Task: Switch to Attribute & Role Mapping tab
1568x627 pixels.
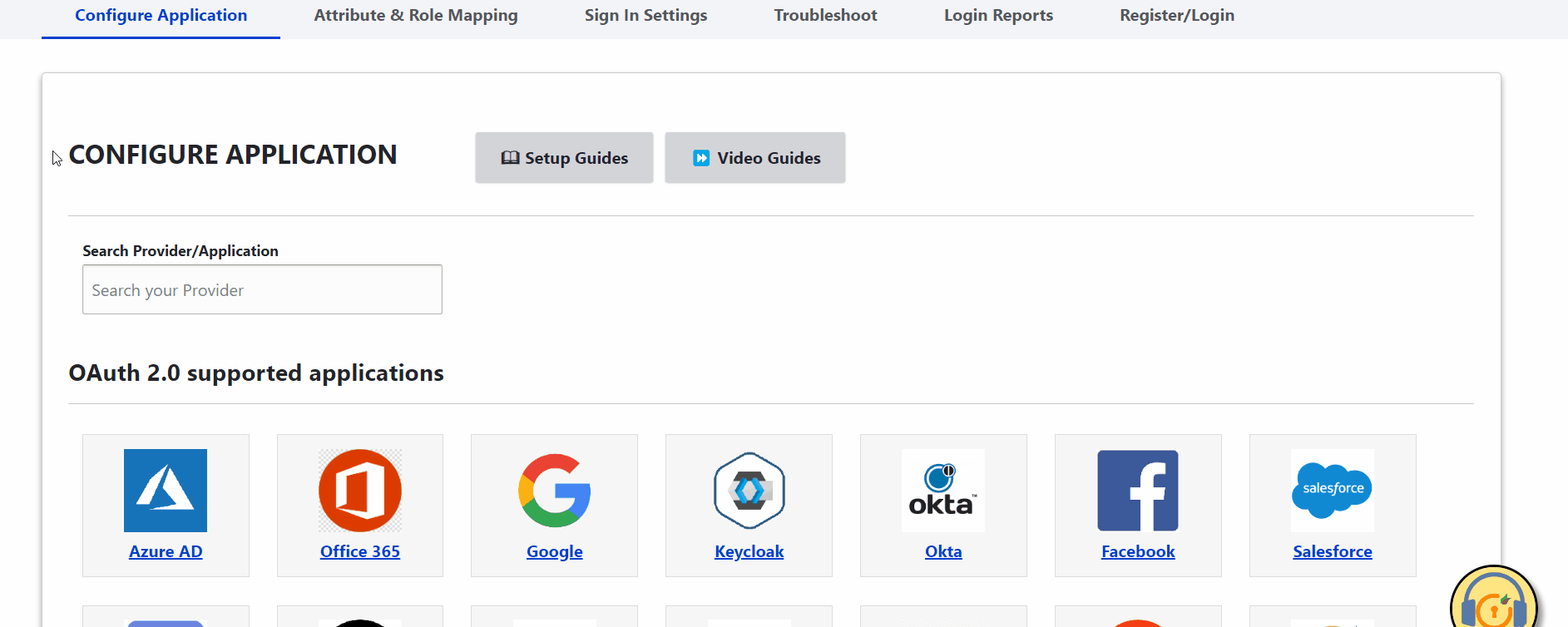Action: pos(416,16)
